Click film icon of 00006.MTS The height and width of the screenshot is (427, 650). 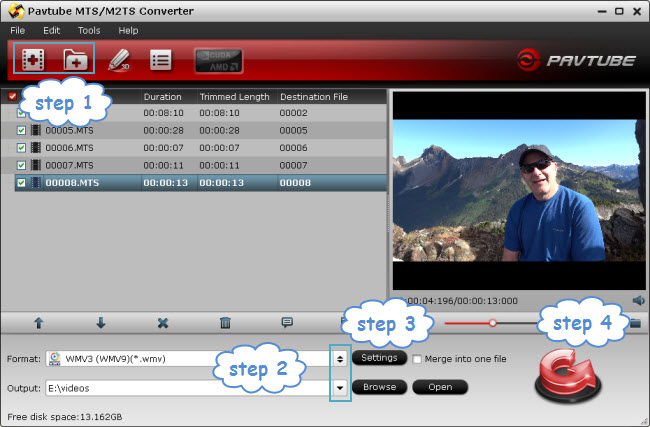click(36, 148)
